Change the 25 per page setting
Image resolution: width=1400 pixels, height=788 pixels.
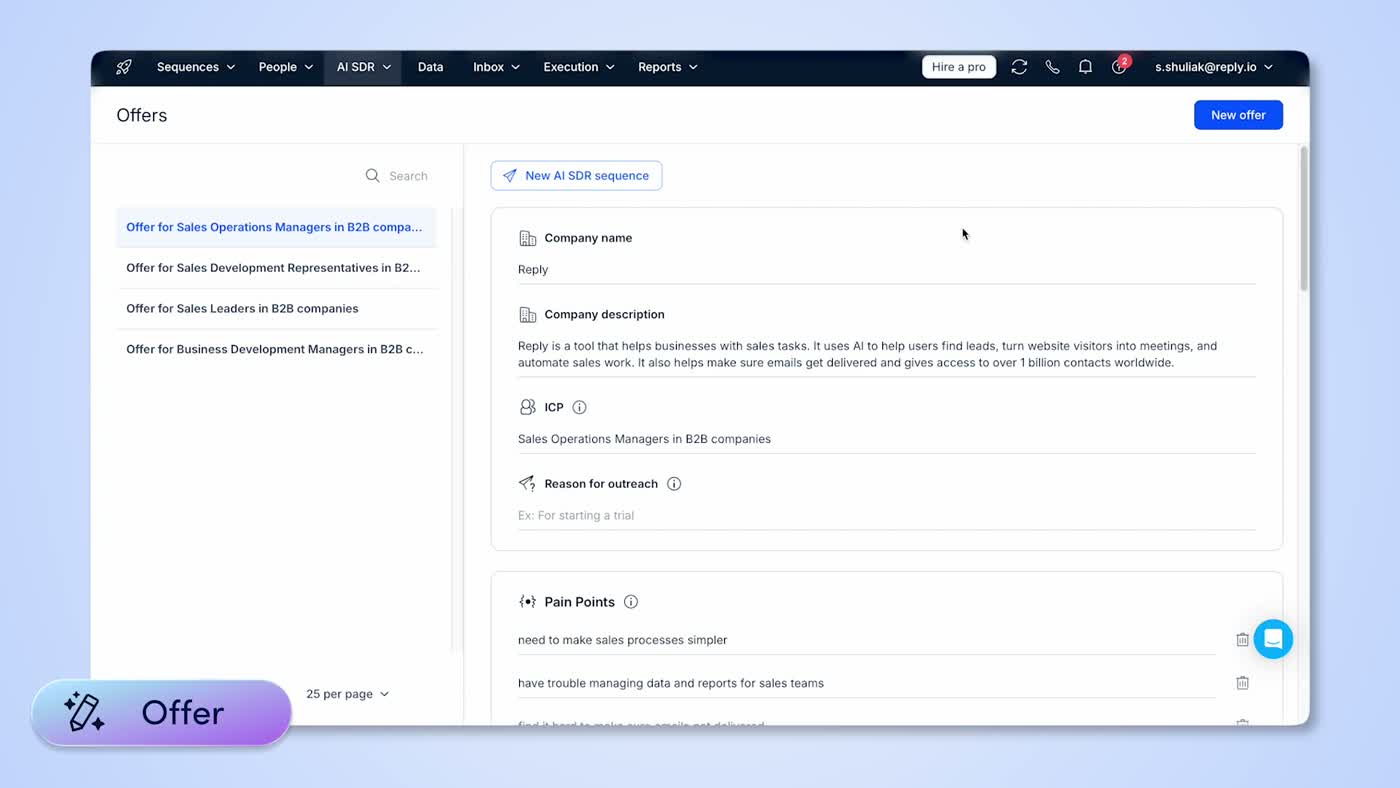[348, 694]
